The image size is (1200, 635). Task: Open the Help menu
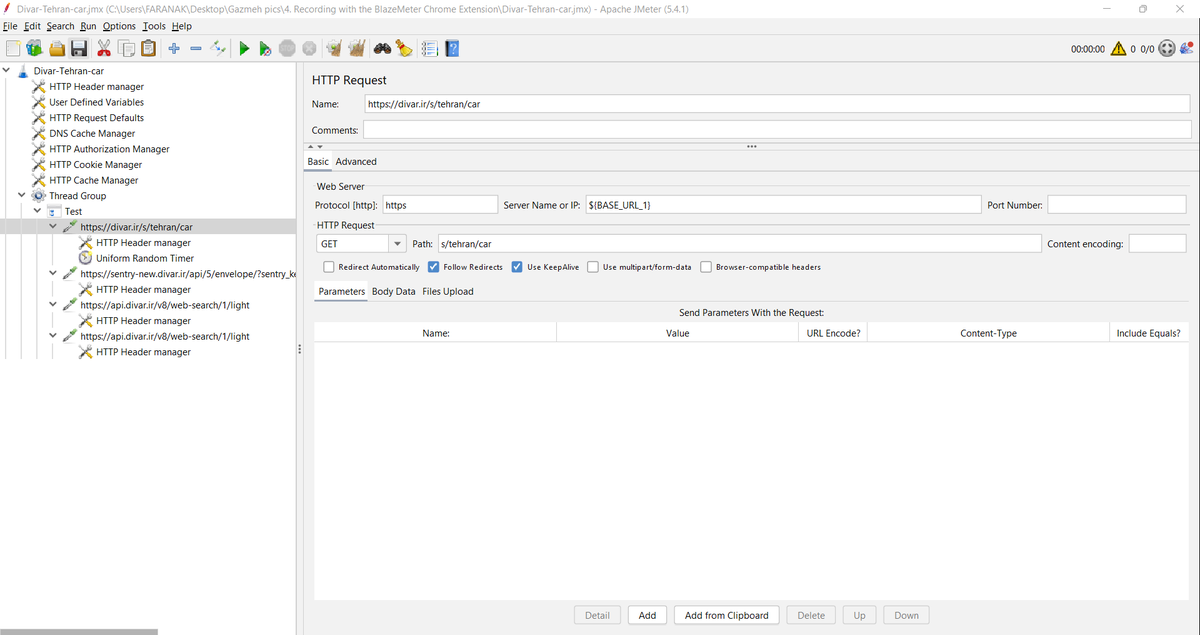181,26
